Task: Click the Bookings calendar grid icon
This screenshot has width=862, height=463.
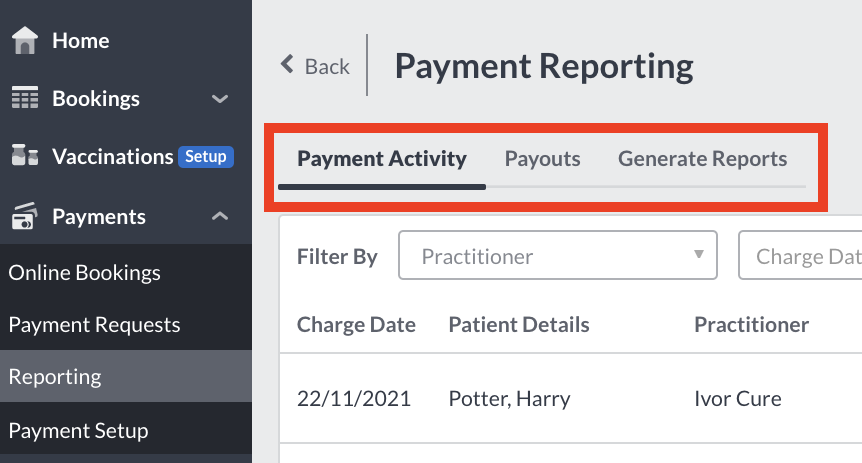Action: click(x=25, y=97)
